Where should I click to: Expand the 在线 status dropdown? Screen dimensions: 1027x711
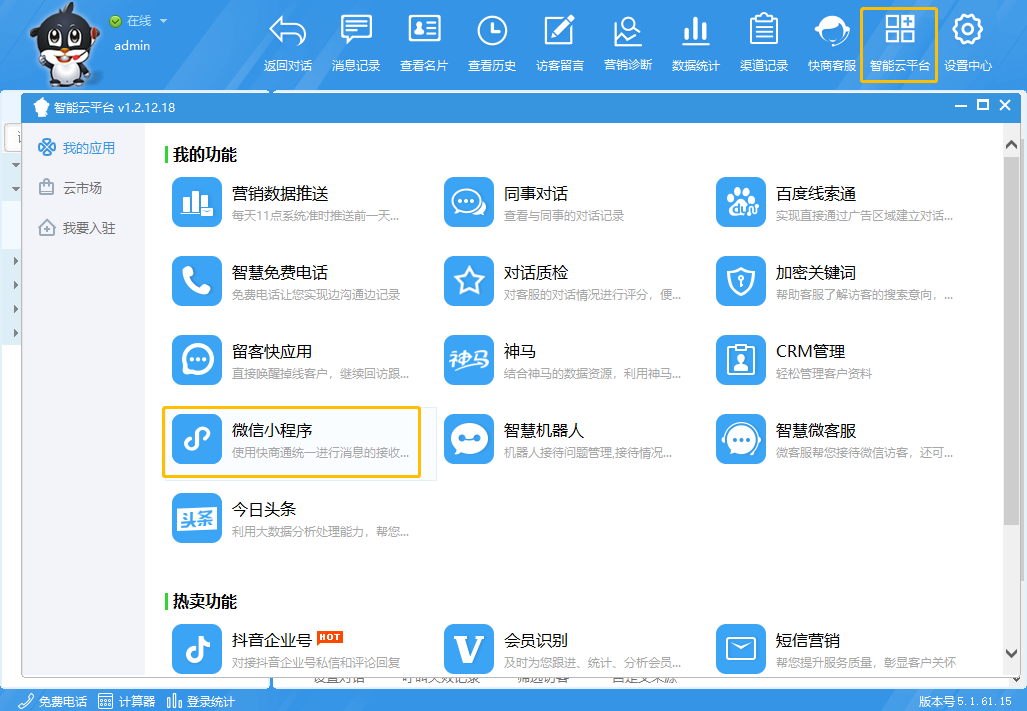pos(163,21)
